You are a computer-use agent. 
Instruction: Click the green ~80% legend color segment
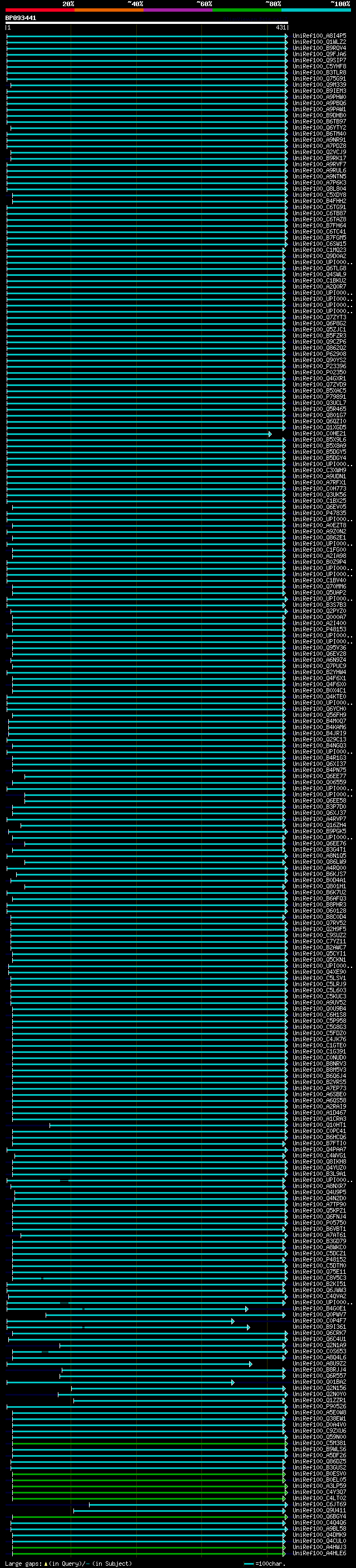pos(246,11)
